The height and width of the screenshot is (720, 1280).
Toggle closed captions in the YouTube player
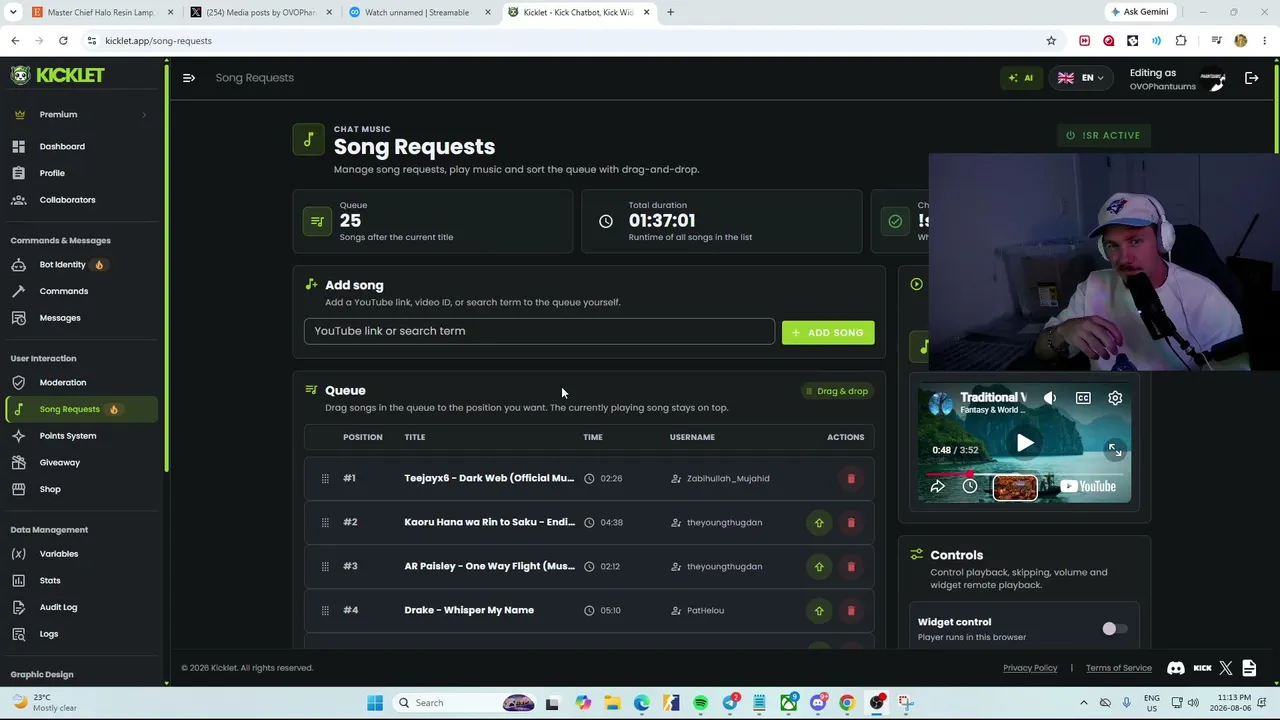point(1083,398)
